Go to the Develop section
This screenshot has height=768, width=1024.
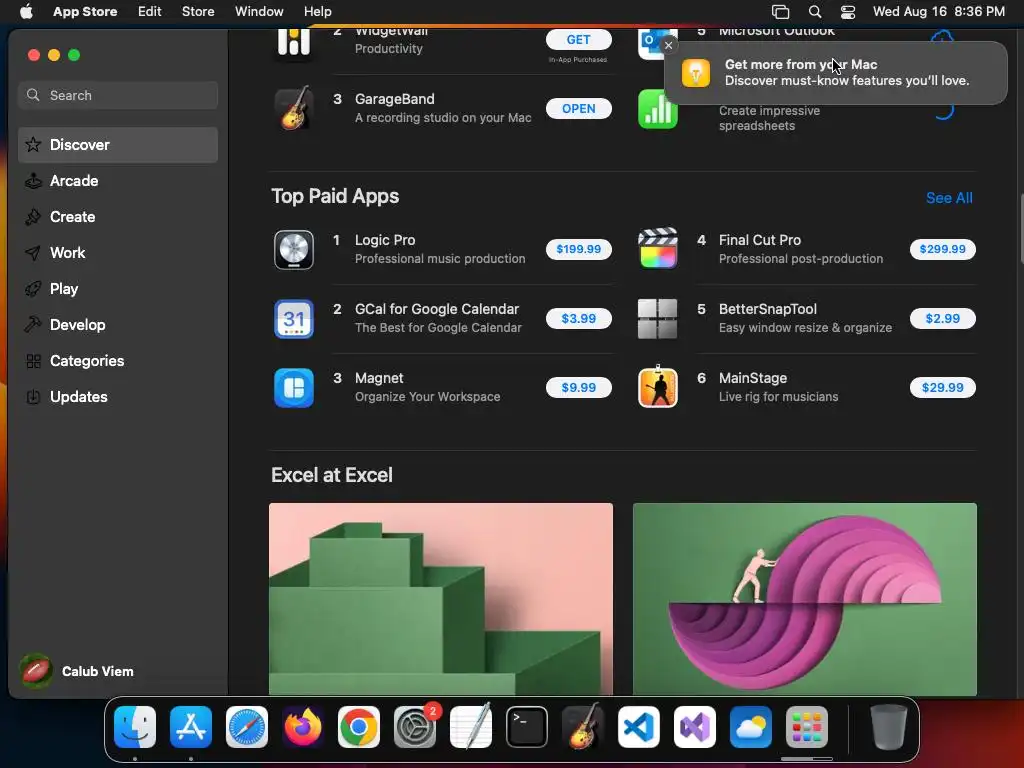coord(118,325)
